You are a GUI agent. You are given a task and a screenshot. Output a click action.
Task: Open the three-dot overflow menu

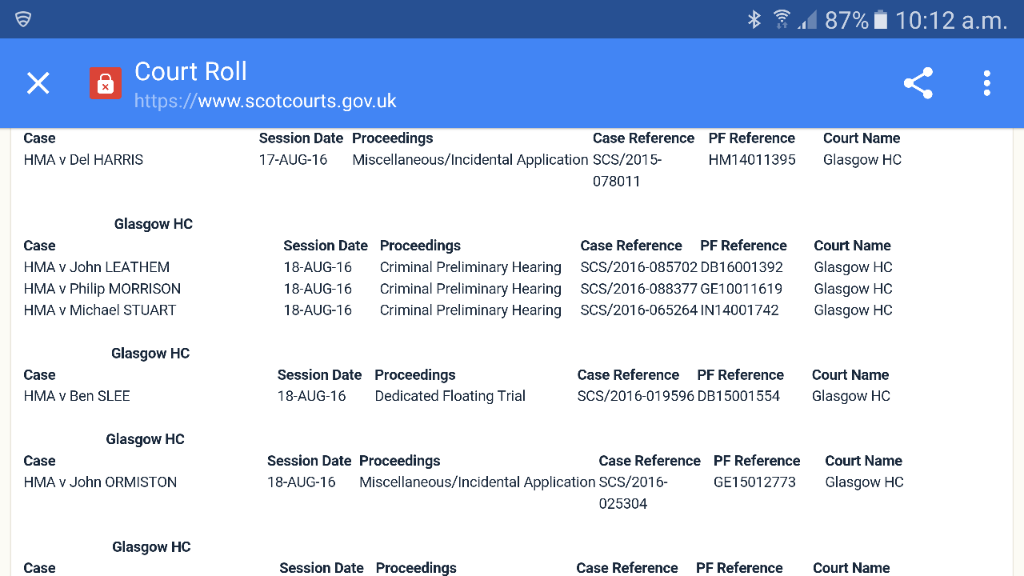[986, 83]
